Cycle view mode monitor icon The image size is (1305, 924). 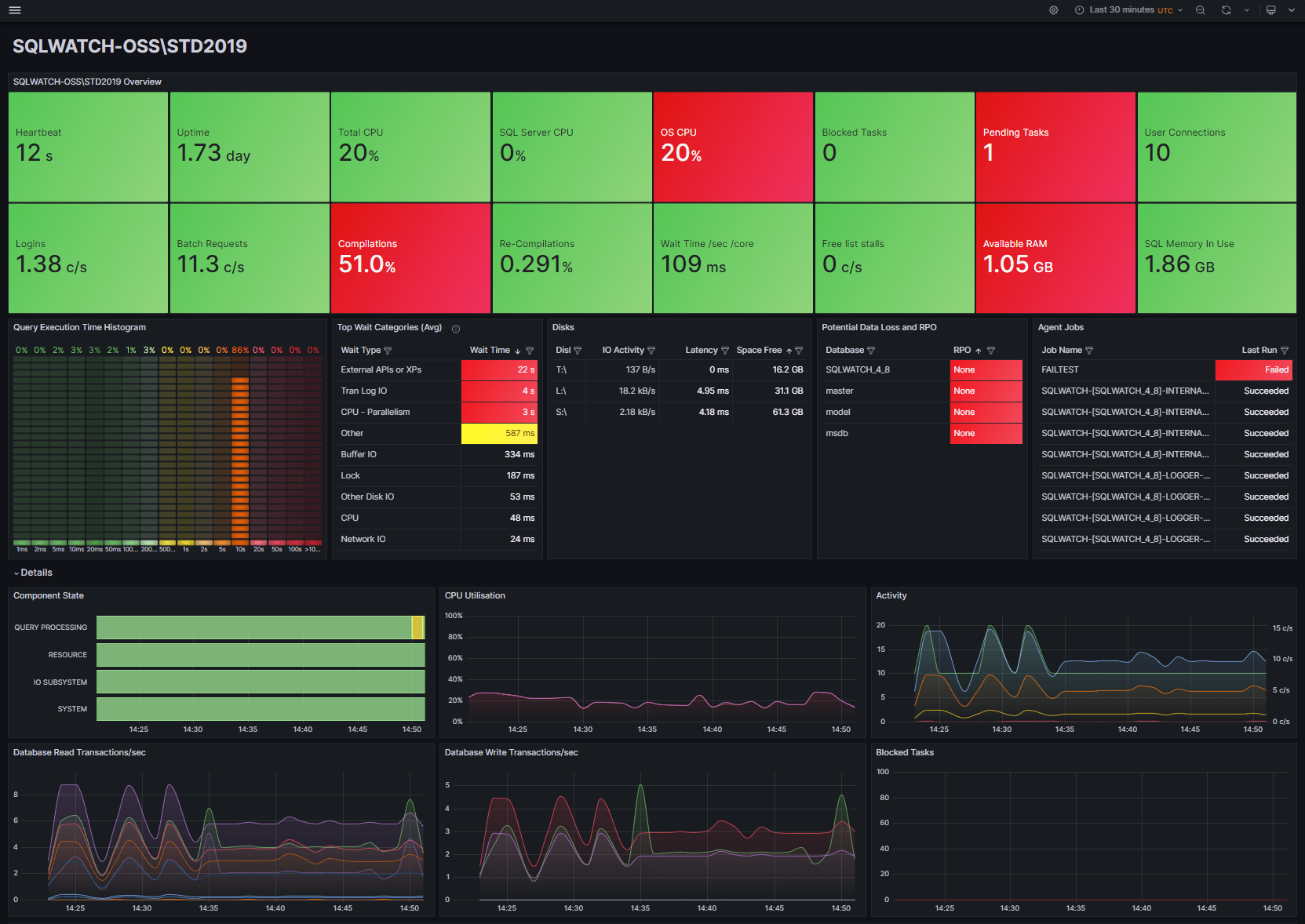click(x=1271, y=10)
